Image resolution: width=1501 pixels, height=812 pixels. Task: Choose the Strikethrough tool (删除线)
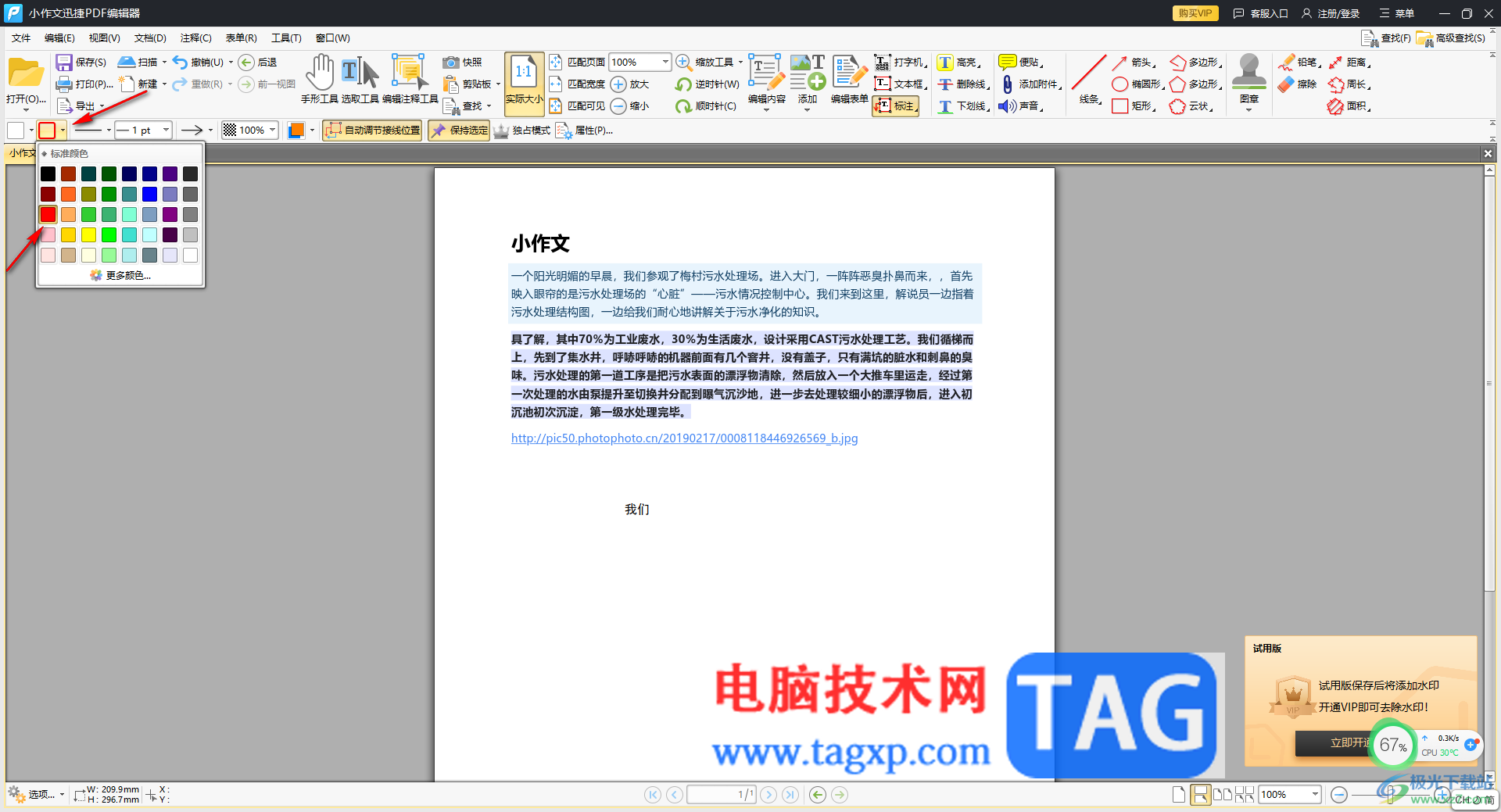pyautogui.click(x=964, y=84)
